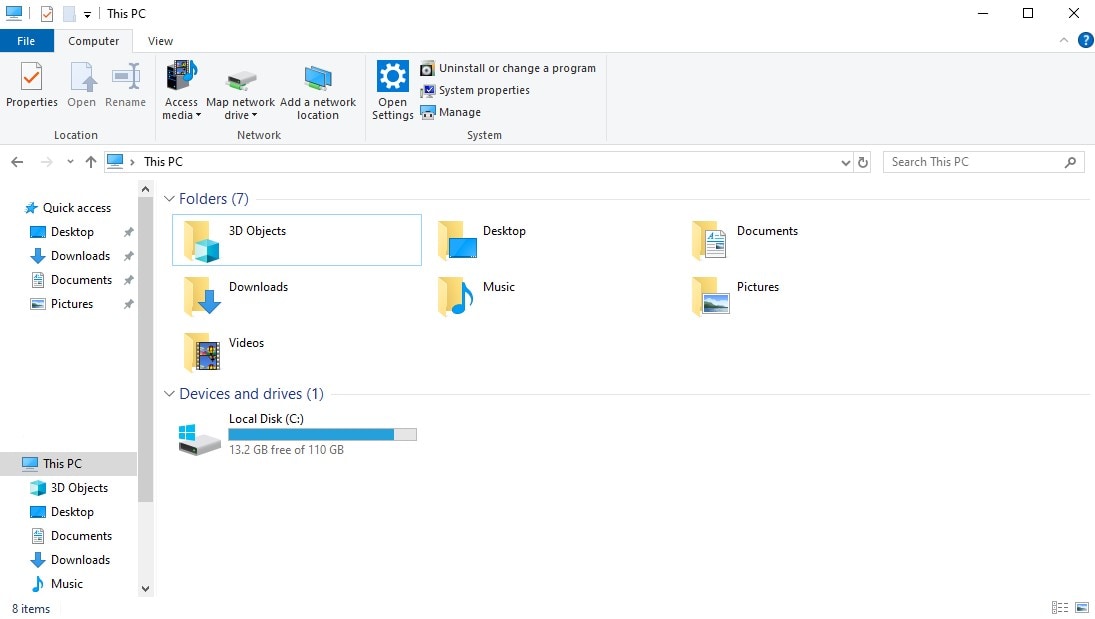1095x619 pixels.
Task: Click Properties icon in Quick Access Toolbar
Action: click(47, 13)
